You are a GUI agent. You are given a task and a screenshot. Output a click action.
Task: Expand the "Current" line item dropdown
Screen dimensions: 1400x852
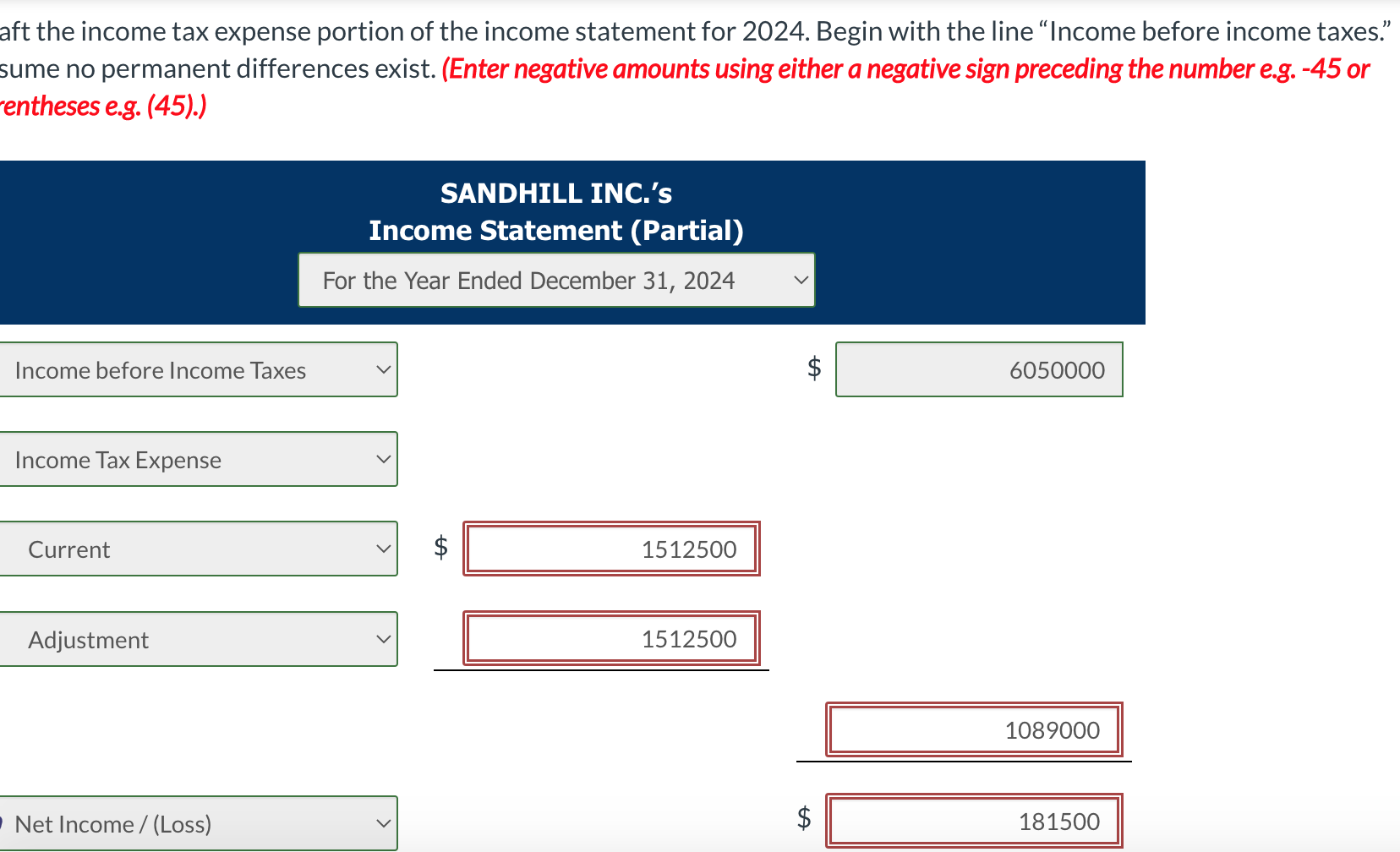pyautogui.click(x=199, y=549)
